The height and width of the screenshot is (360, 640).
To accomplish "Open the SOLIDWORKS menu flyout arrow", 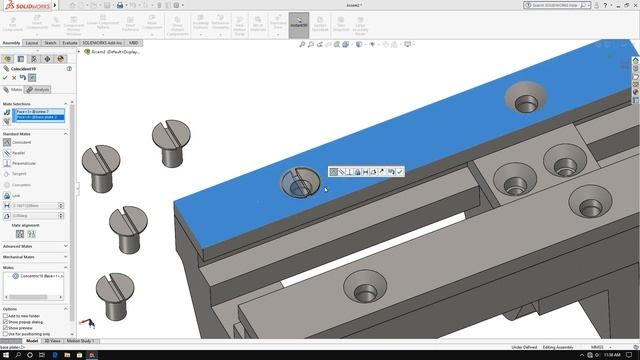I will coord(55,5).
